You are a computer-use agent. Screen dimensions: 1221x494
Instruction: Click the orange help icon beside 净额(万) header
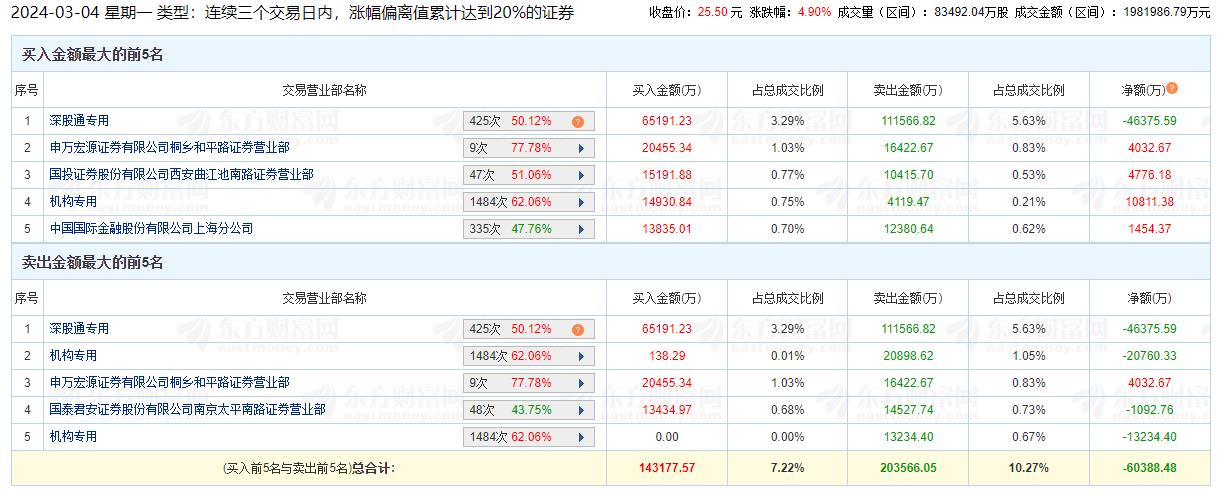click(x=1172, y=88)
